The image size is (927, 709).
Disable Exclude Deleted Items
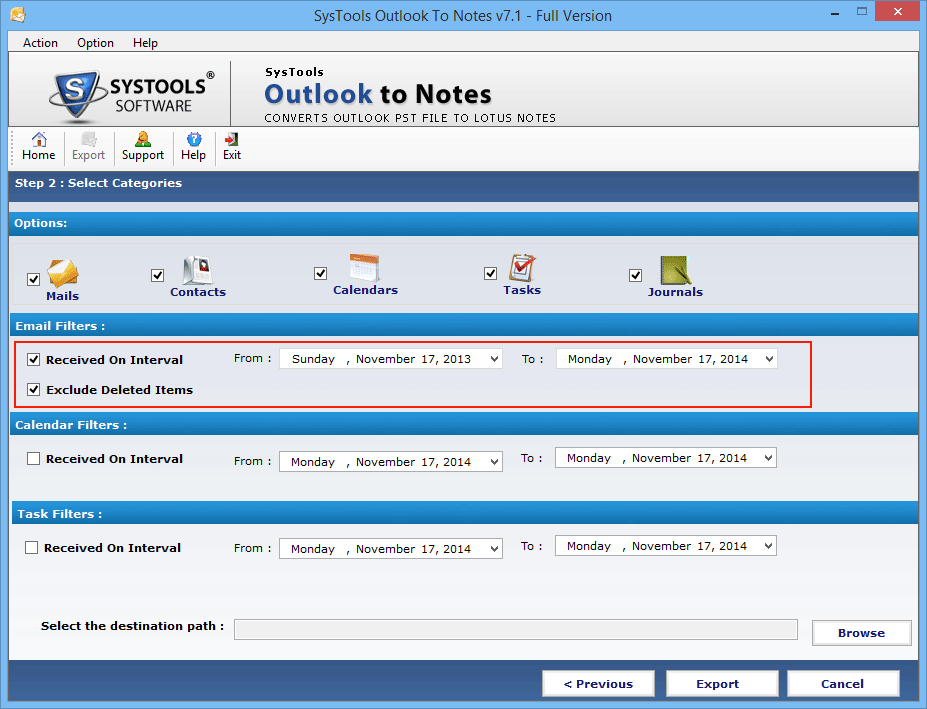[35, 390]
